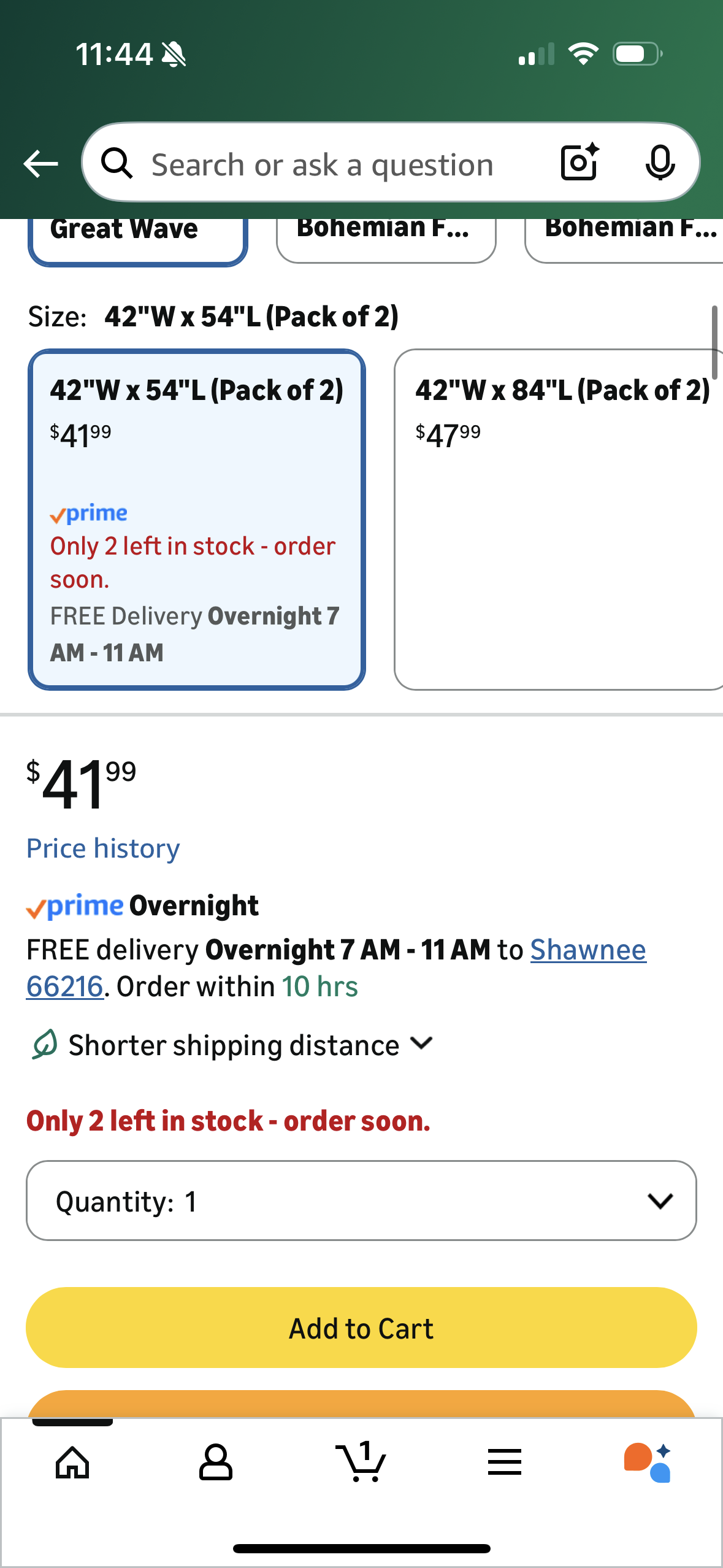Image resolution: width=723 pixels, height=1568 pixels.
Task: Tap the Add to Cart button
Action: coord(361,1328)
